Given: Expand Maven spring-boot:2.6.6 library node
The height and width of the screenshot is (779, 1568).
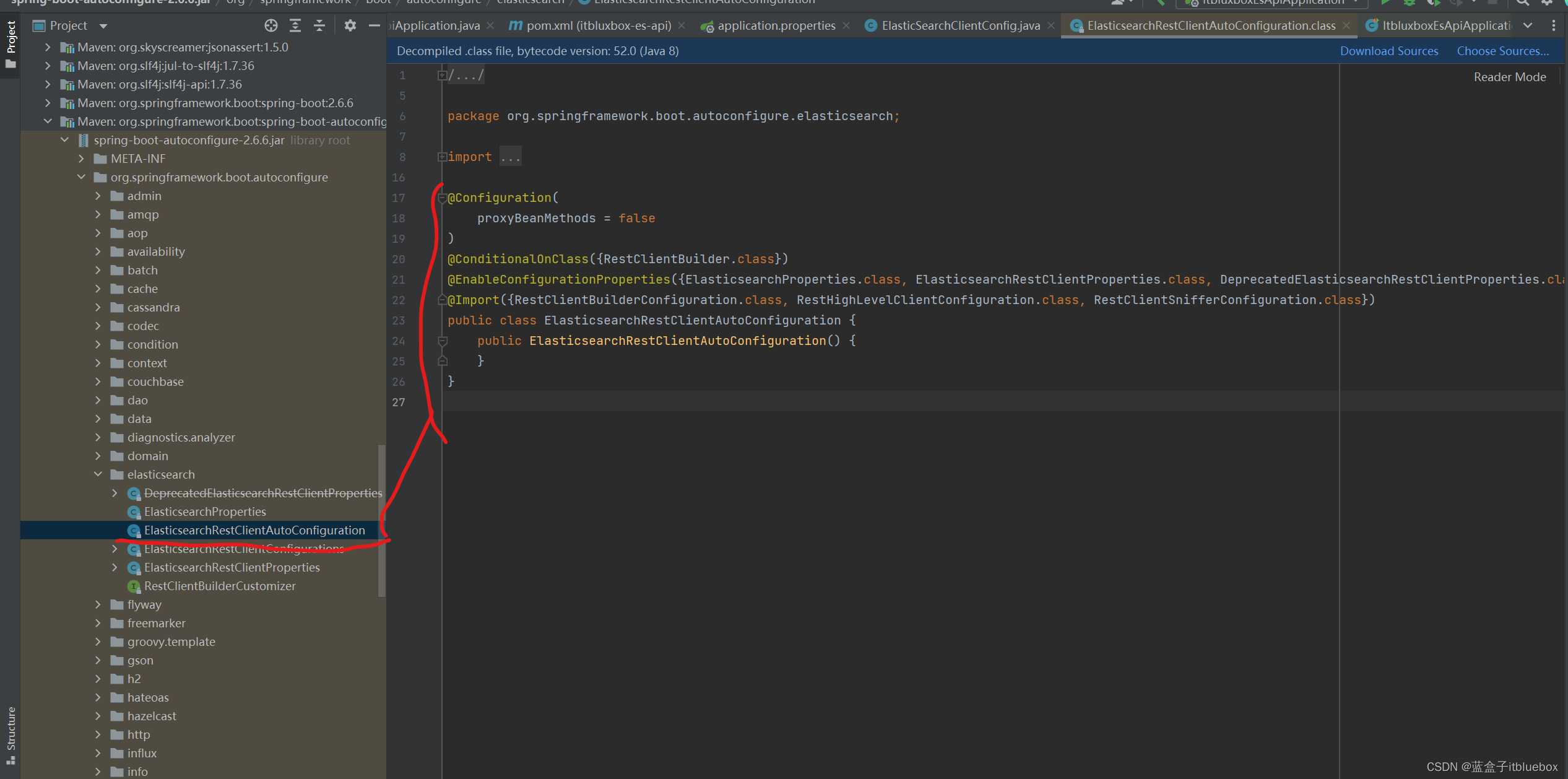Looking at the screenshot, I should click(x=48, y=103).
